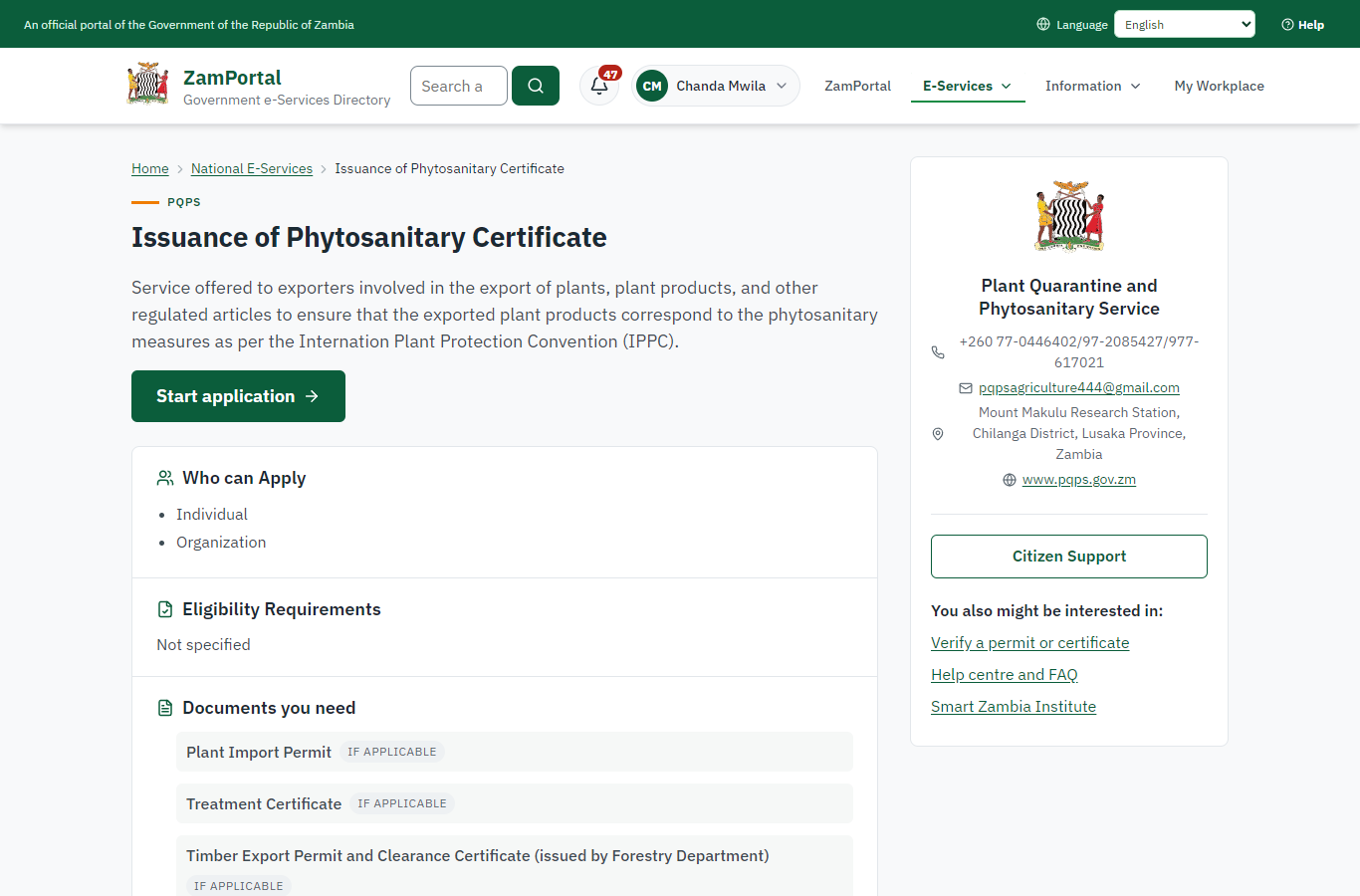Focus the search input field
This screenshot has height=896, width=1360.
click(x=459, y=86)
